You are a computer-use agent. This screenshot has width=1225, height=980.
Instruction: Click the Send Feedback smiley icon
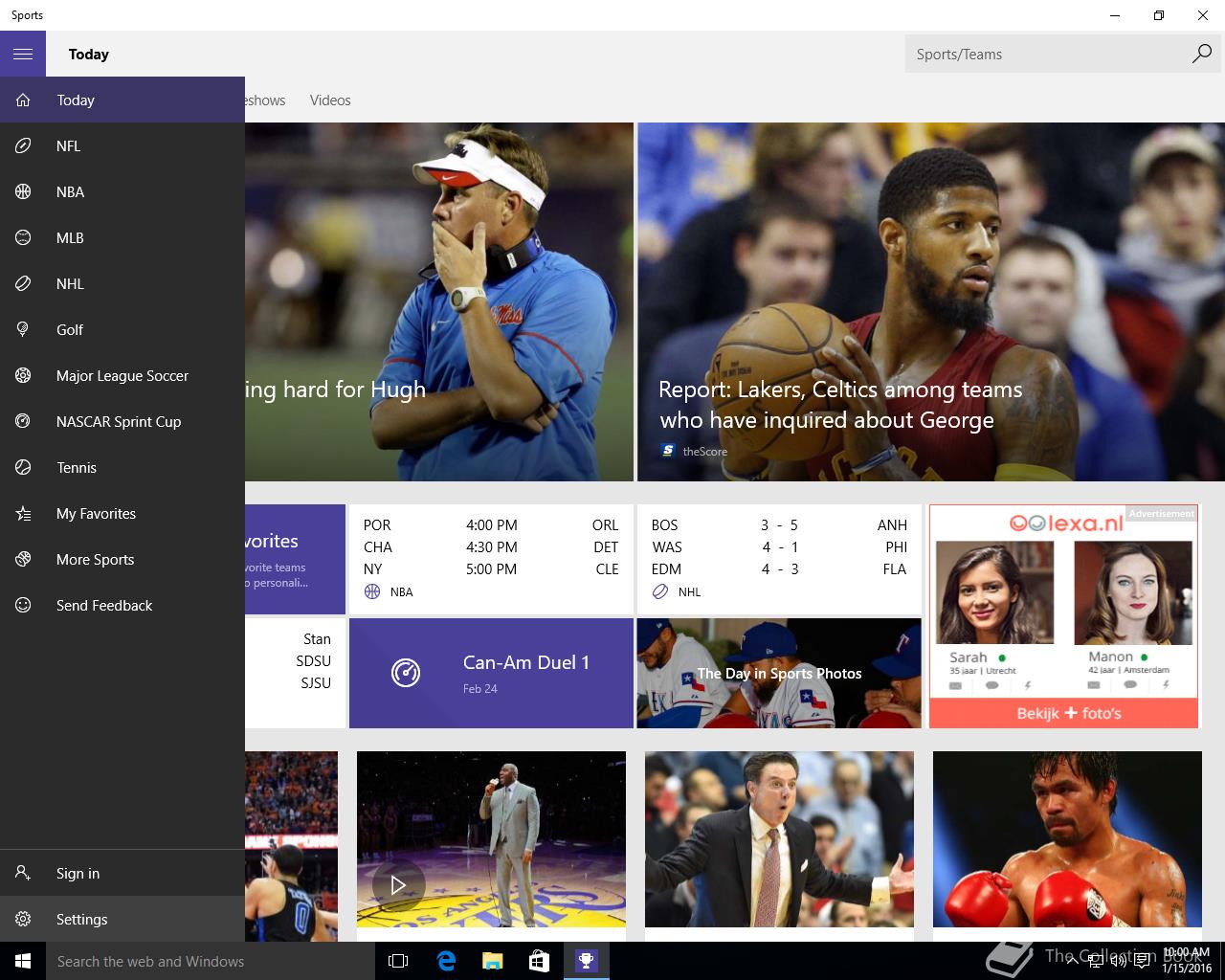[23, 606]
